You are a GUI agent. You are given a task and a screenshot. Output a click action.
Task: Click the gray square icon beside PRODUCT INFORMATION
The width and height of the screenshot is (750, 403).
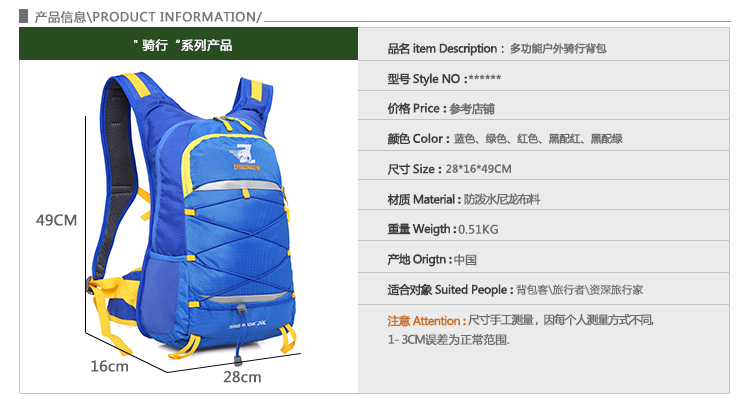click(x=23, y=16)
